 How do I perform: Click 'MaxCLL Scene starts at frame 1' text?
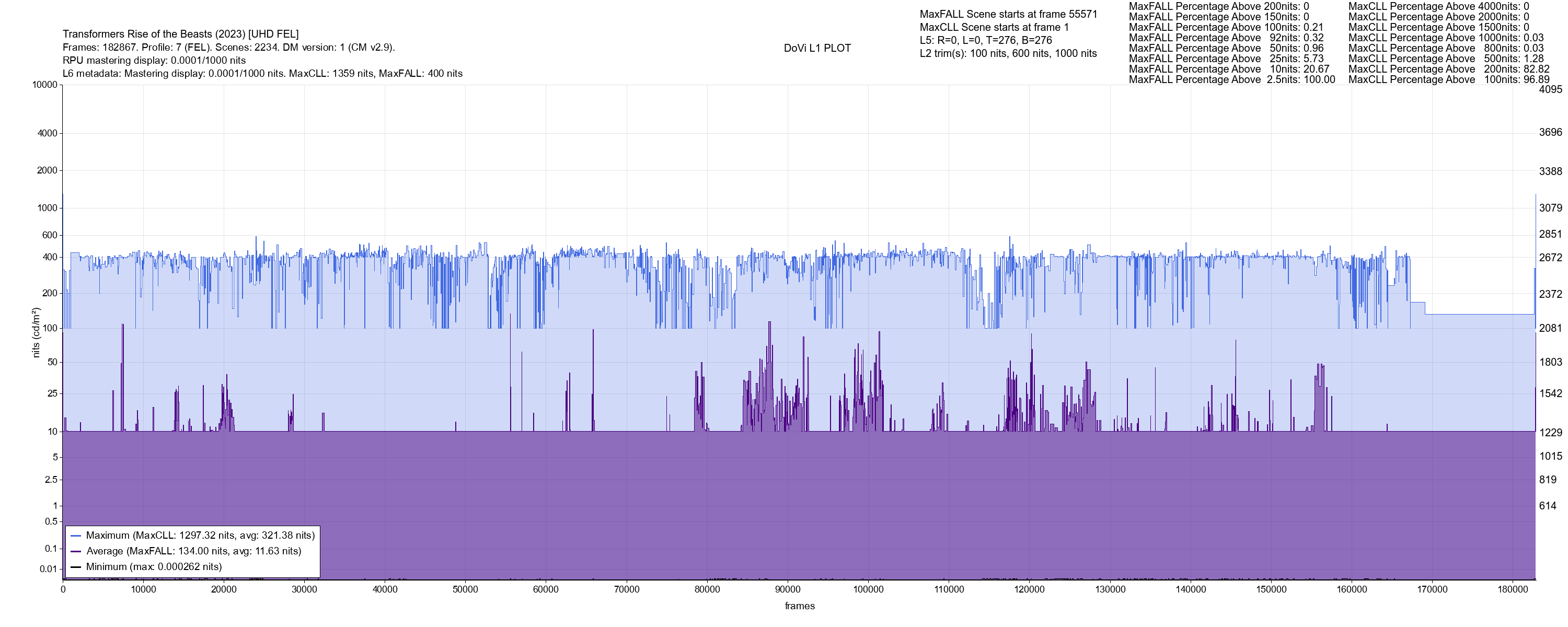994,27
